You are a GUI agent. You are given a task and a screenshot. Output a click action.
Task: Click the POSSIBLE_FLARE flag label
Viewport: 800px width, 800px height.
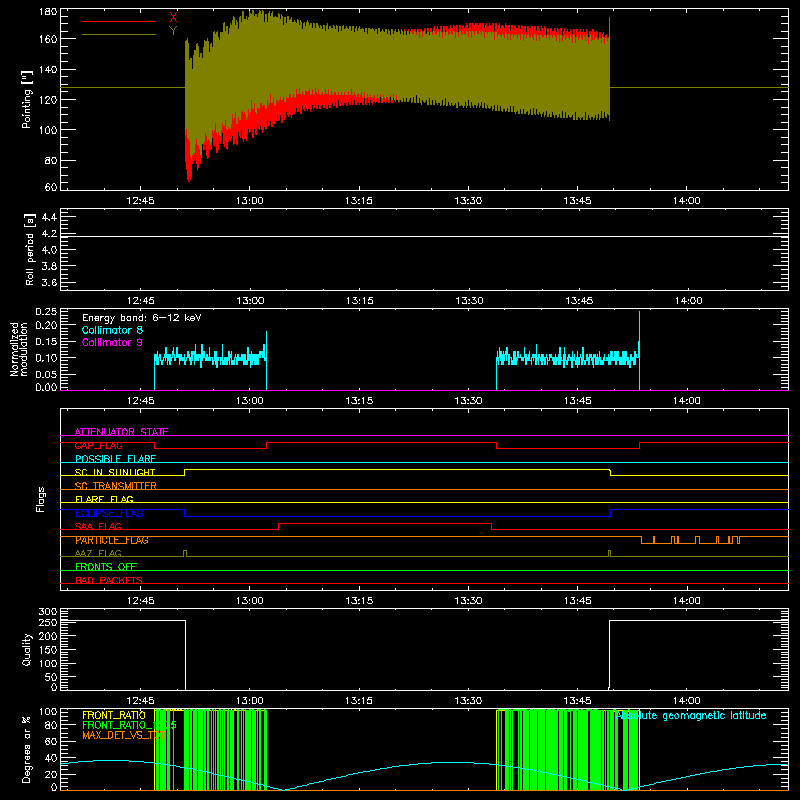115,459
